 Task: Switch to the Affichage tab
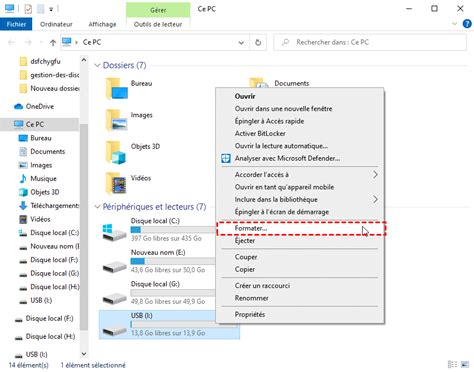click(102, 24)
